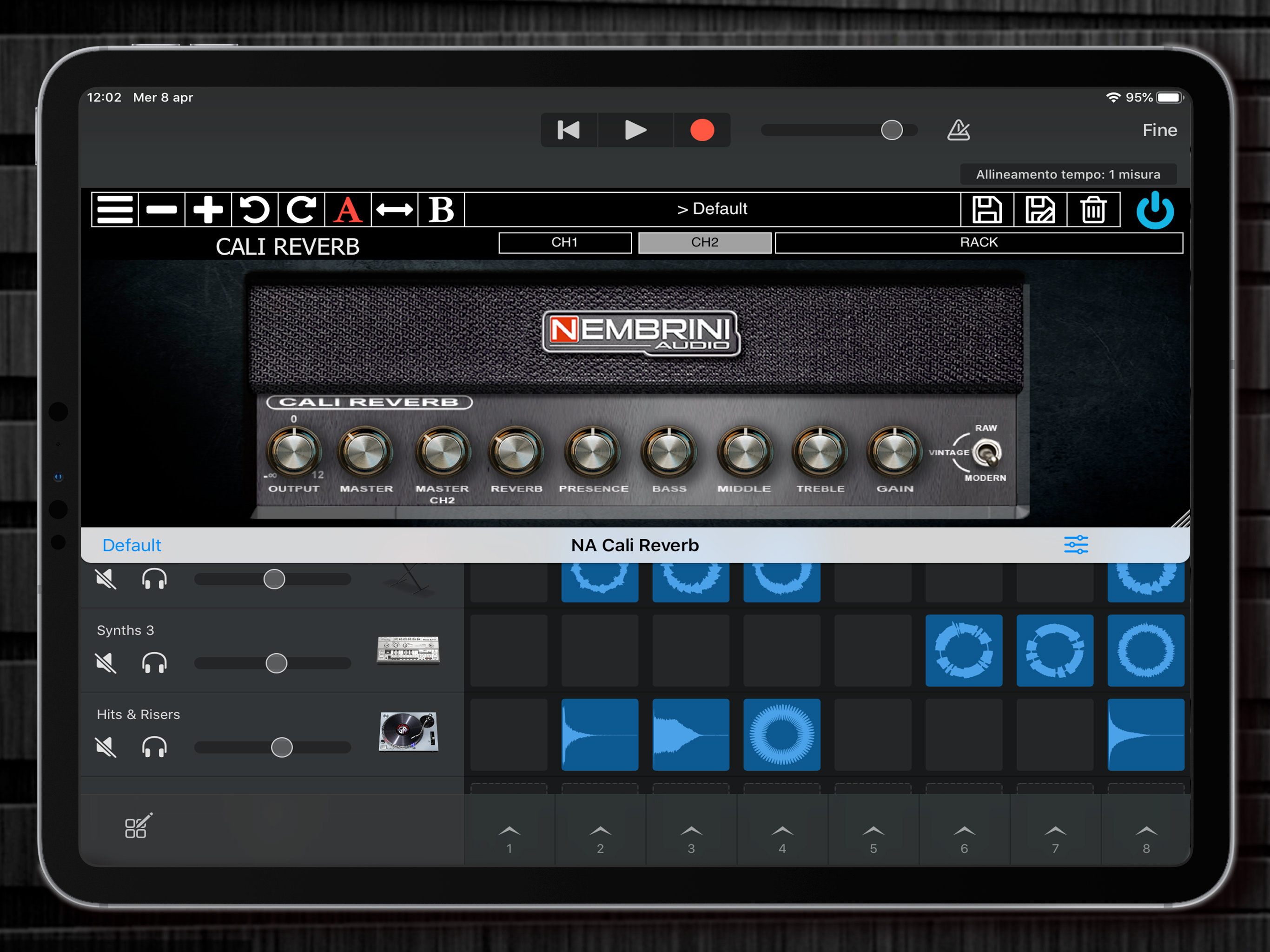Start recording with the red Record button
1270x952 pixels.
(x=702, y=130)
